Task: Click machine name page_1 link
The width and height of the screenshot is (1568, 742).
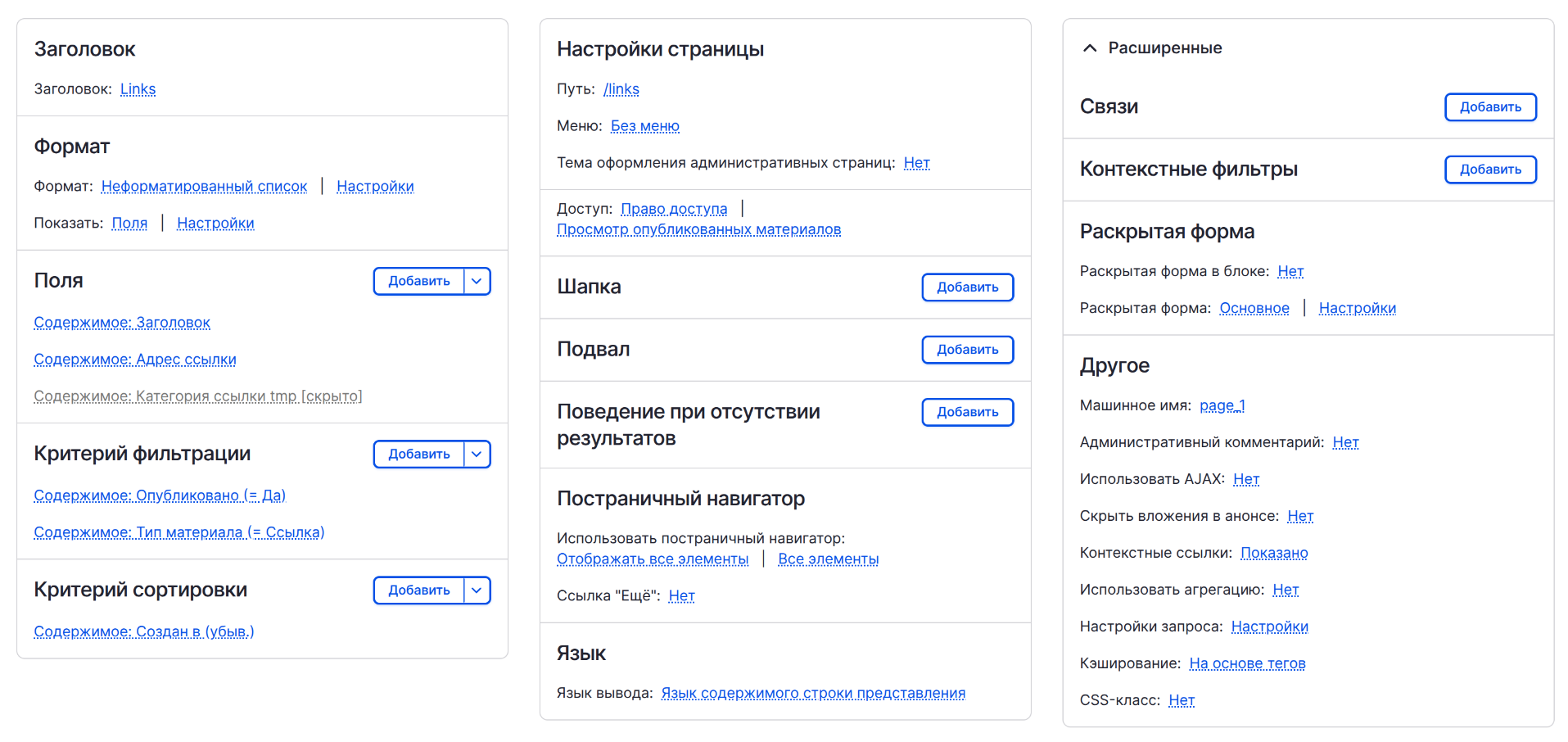Action: (1222, 405)
